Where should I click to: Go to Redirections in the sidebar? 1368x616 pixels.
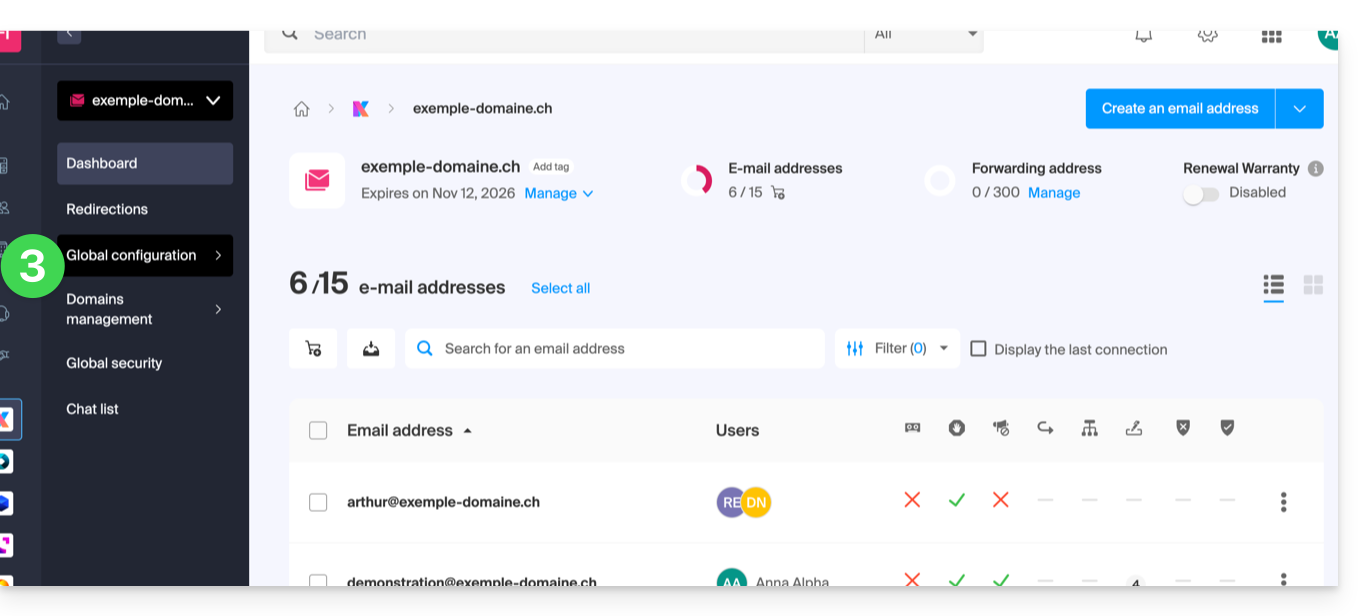pyautogui.click(x=107, y=209)
